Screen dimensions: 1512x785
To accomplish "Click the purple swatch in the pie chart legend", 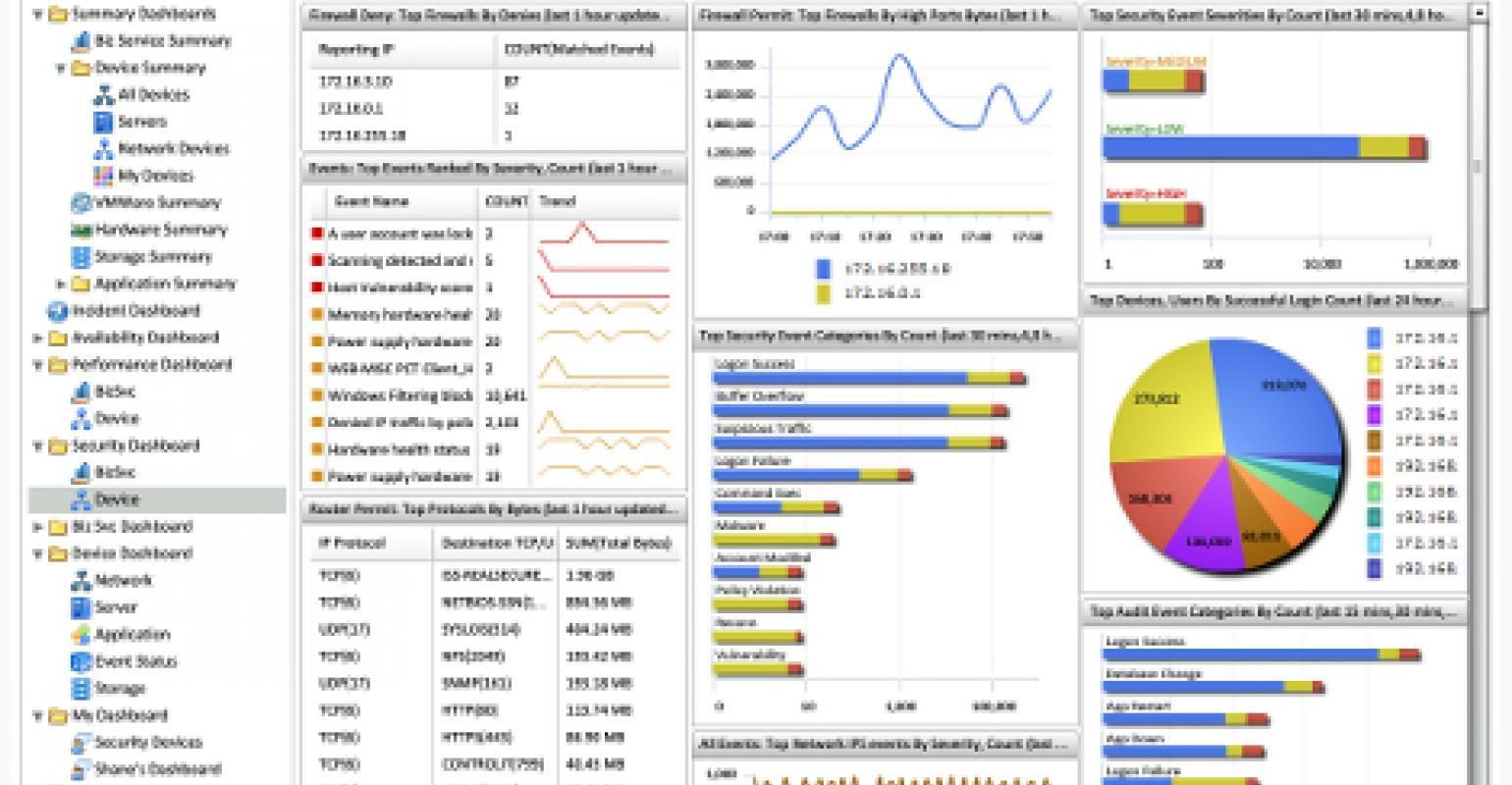I will pos(1375,414).
